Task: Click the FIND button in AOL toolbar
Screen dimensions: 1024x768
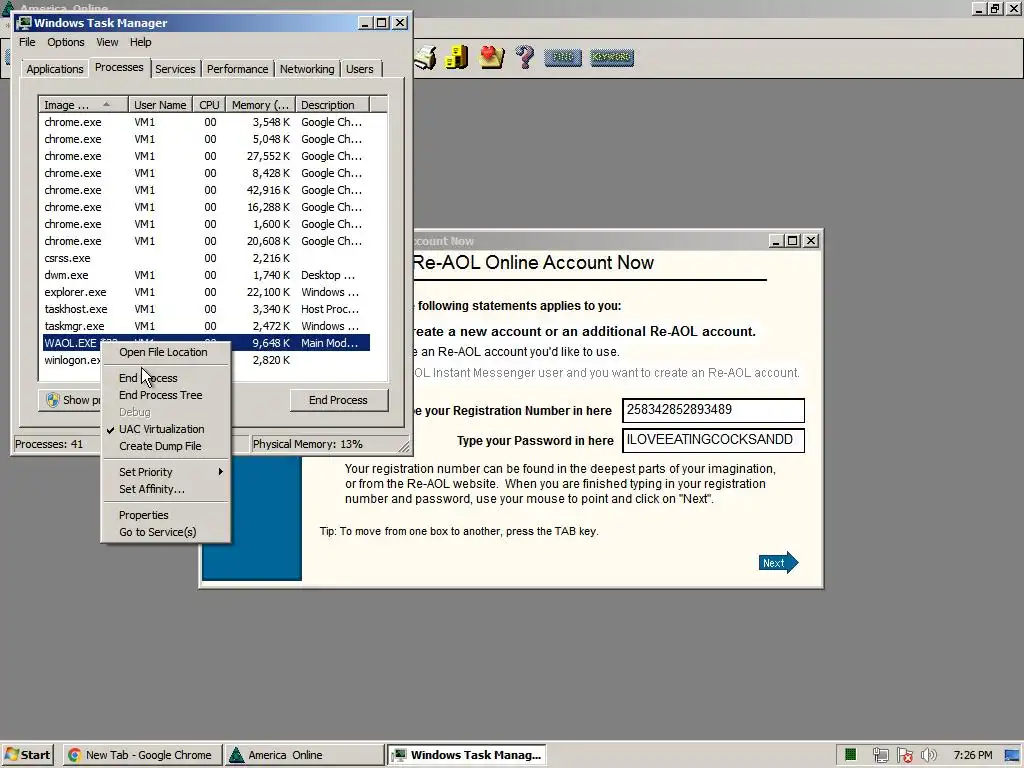Action: pyautogui.click(x=562, y=57)
